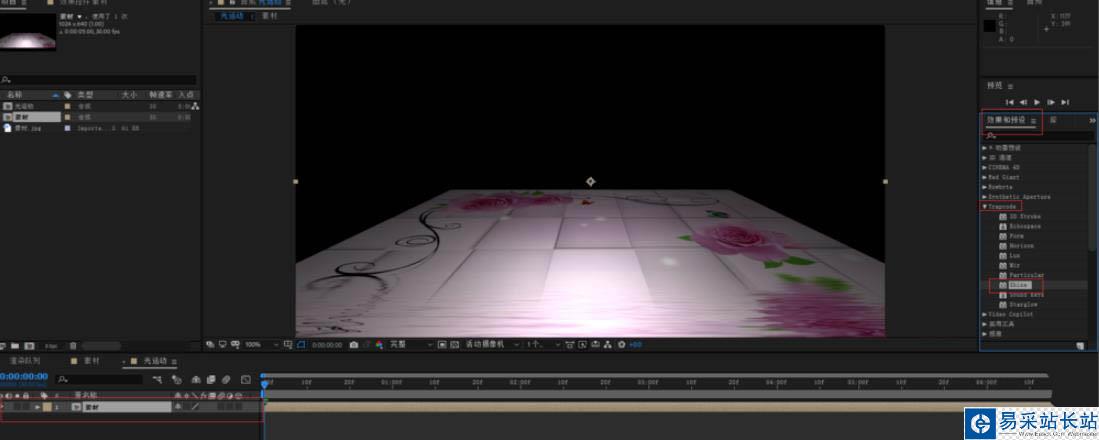Create a new composition in project panel
Viewport: 1099px width, 440px height.
[29, 345]
